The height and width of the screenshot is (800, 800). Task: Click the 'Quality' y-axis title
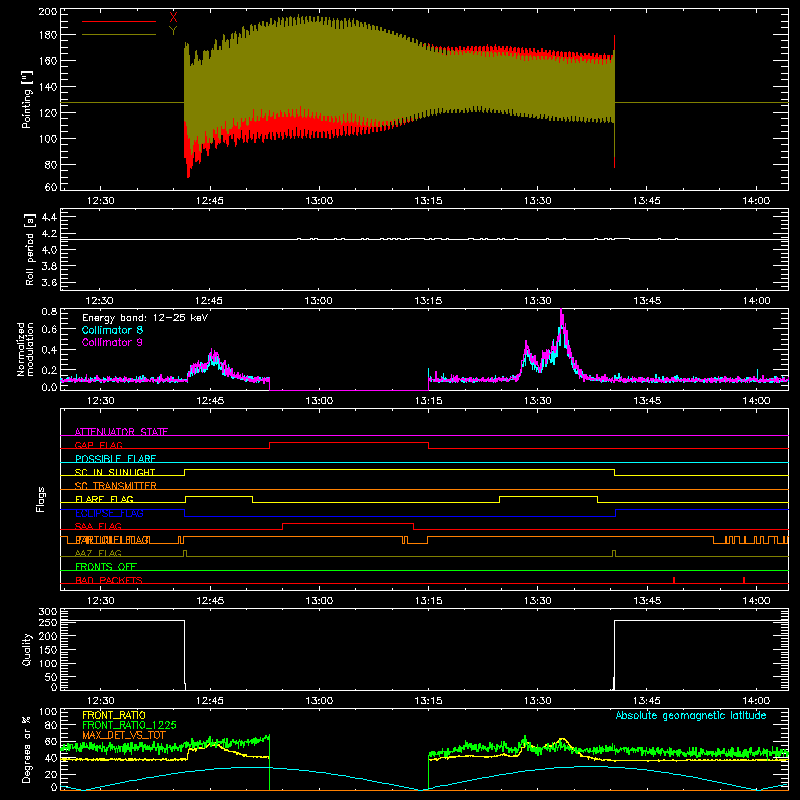[27, 649]
